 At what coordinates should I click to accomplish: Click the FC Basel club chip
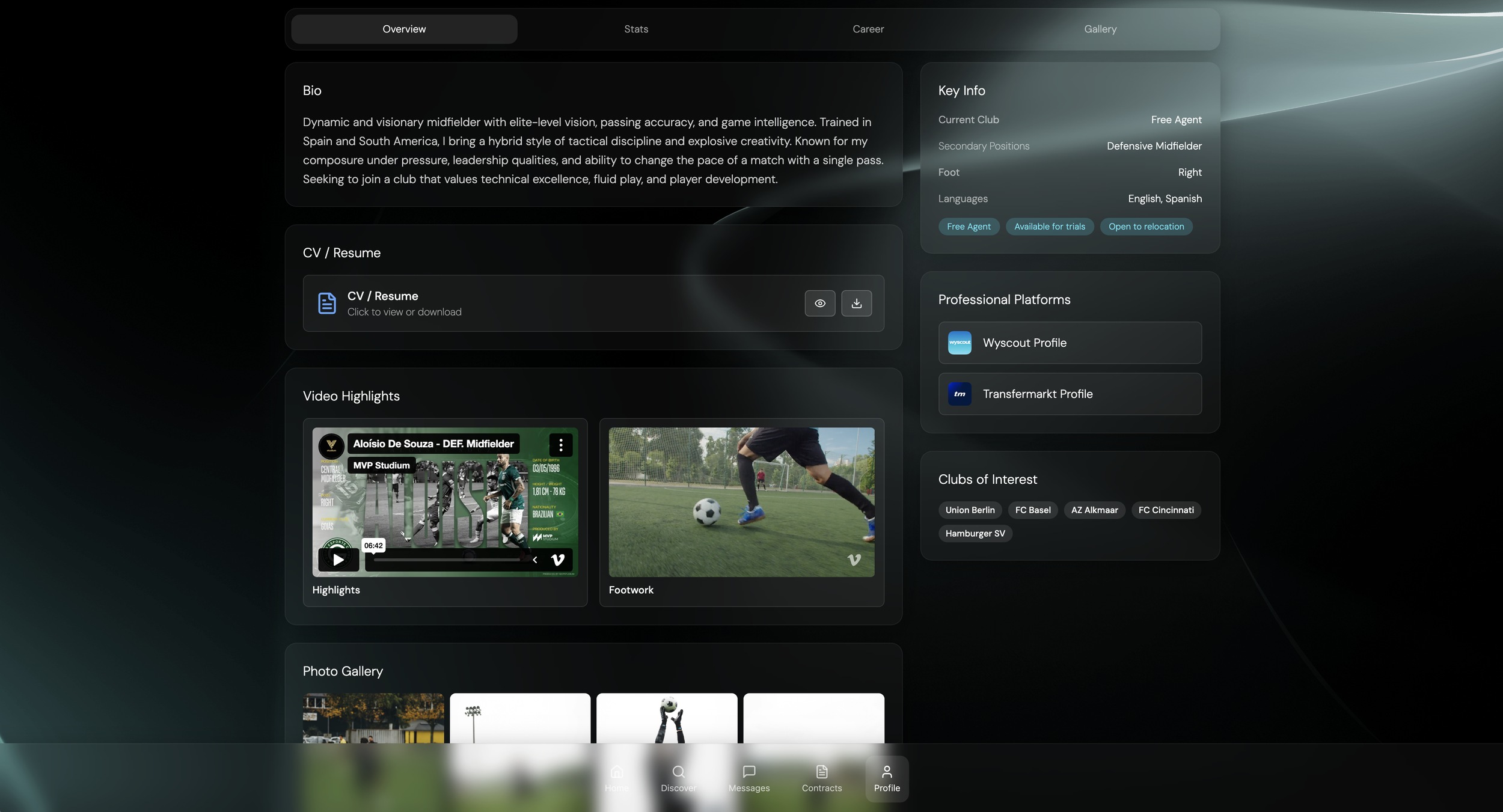[1032, 510]
